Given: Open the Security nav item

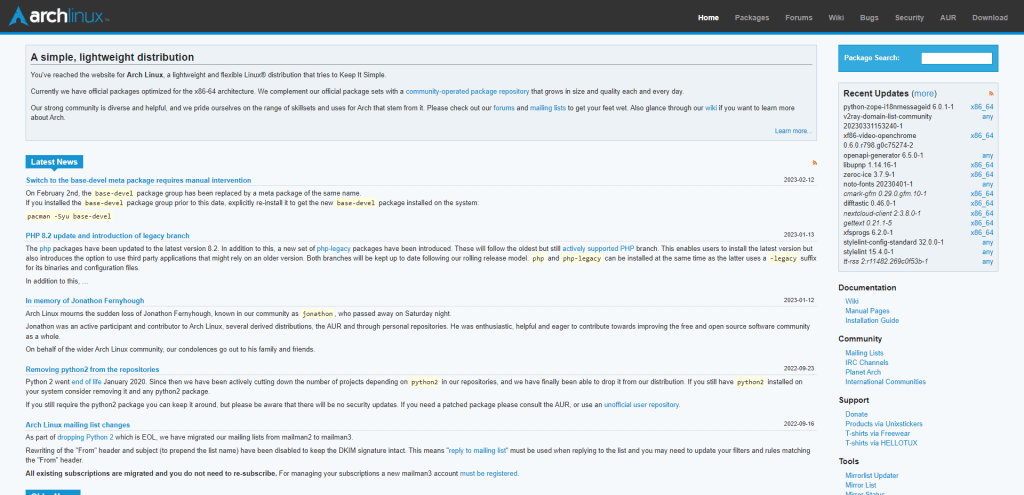Looking at the screenshot, I should pos(909,18).
